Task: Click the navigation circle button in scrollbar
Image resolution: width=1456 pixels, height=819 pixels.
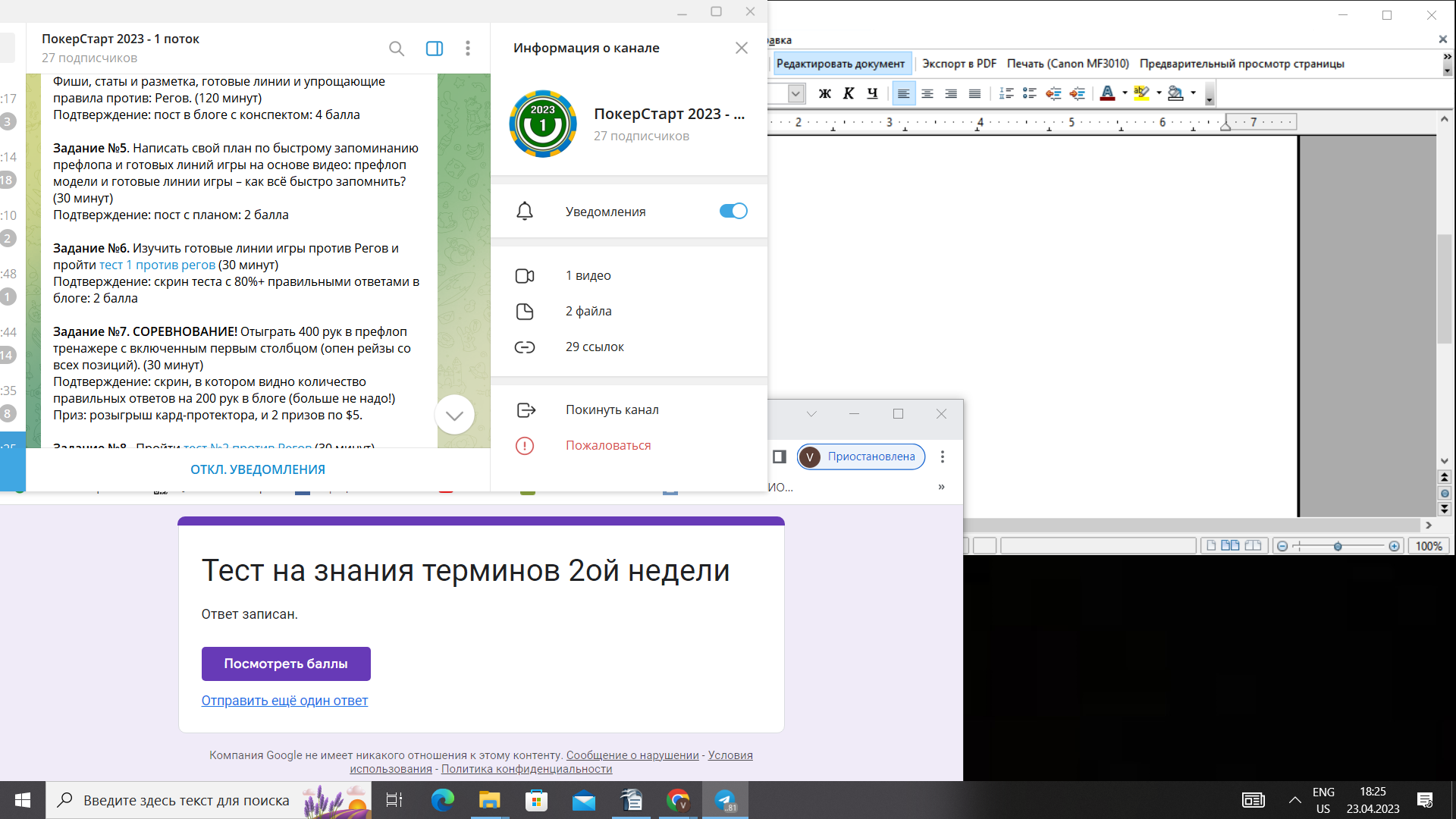Action: [1445, 493]
